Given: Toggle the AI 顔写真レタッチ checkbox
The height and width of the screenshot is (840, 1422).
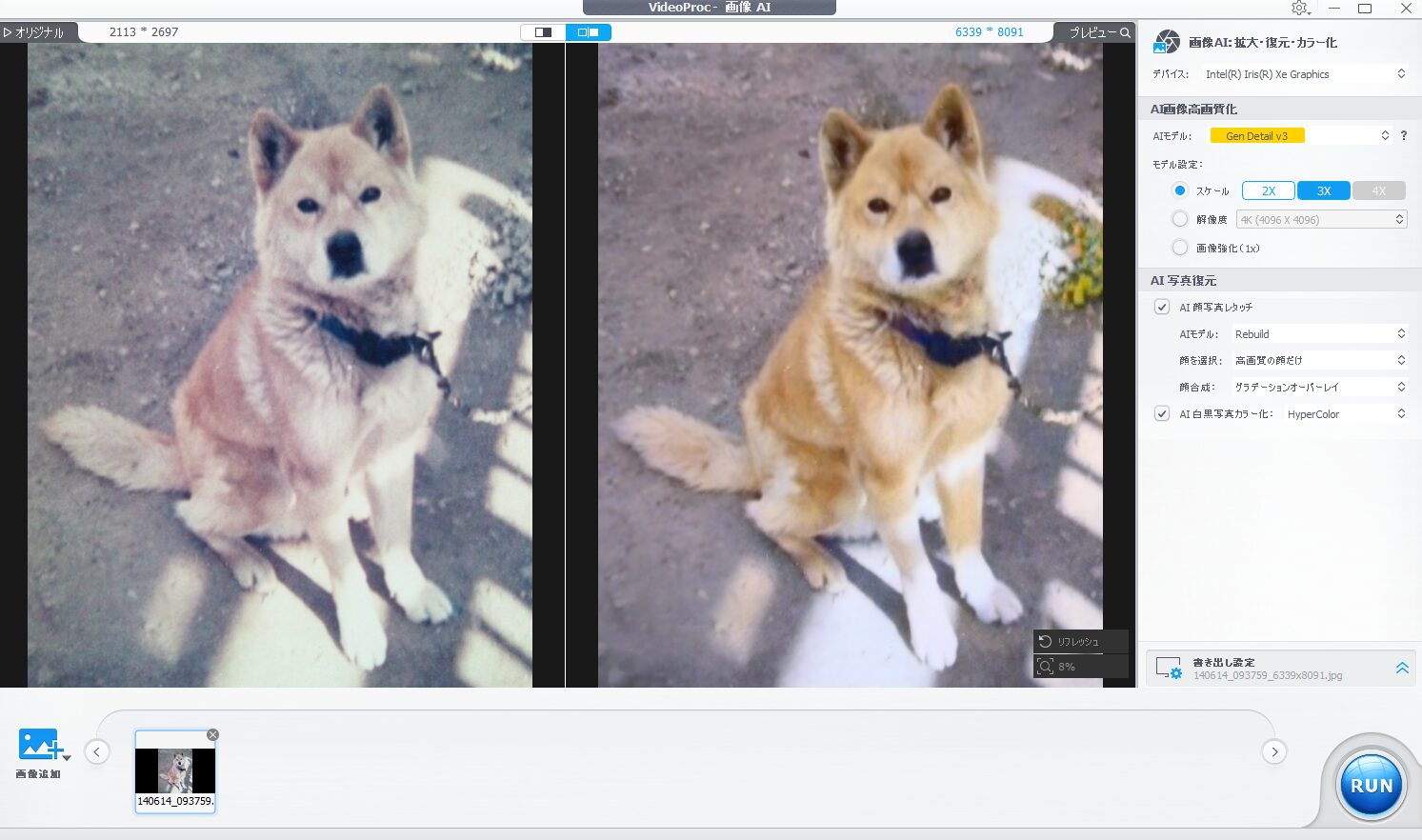Looking at the screenshot, I should [x=1162, y=307].
